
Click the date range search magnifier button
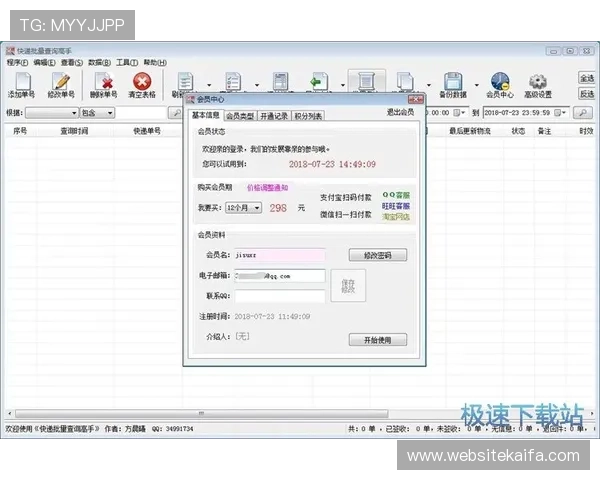[583, 113]
